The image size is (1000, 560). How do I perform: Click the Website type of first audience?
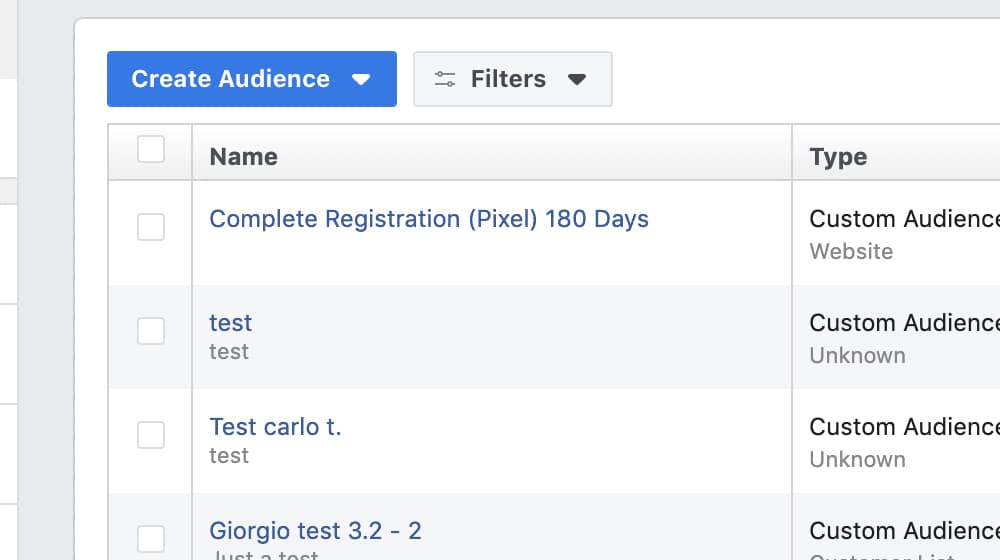click(851, 252)
